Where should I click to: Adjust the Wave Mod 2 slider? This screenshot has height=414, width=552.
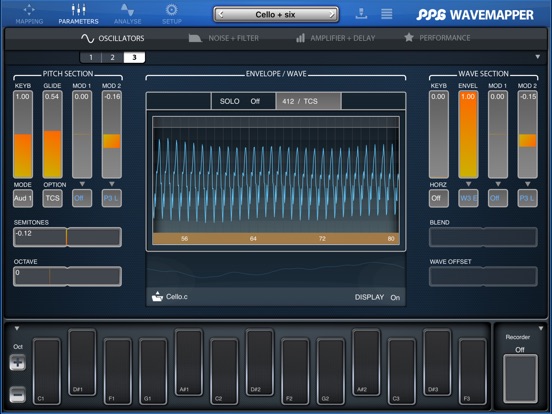pos(527,134)
